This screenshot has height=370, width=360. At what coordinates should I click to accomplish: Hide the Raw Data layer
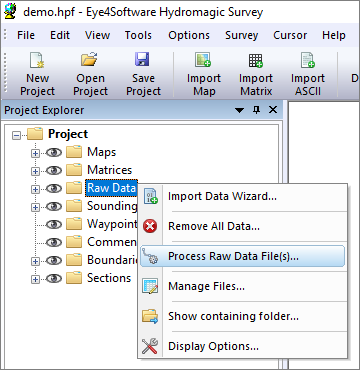[54, 189]
